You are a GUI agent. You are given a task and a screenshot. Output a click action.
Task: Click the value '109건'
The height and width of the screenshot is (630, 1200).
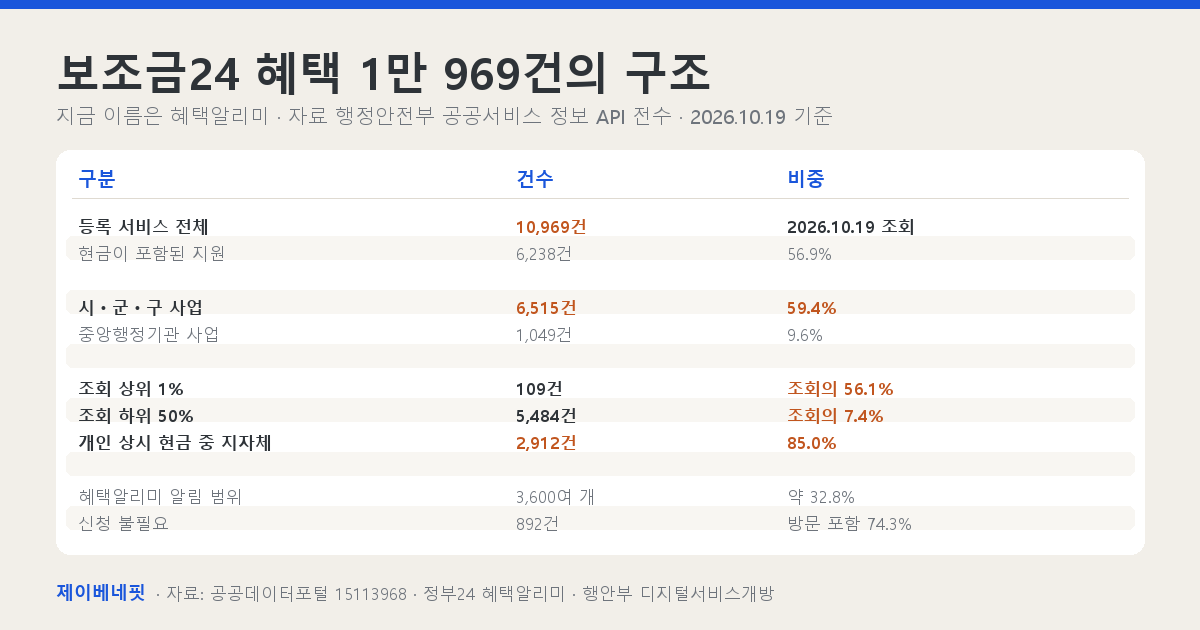pos(539,389)
